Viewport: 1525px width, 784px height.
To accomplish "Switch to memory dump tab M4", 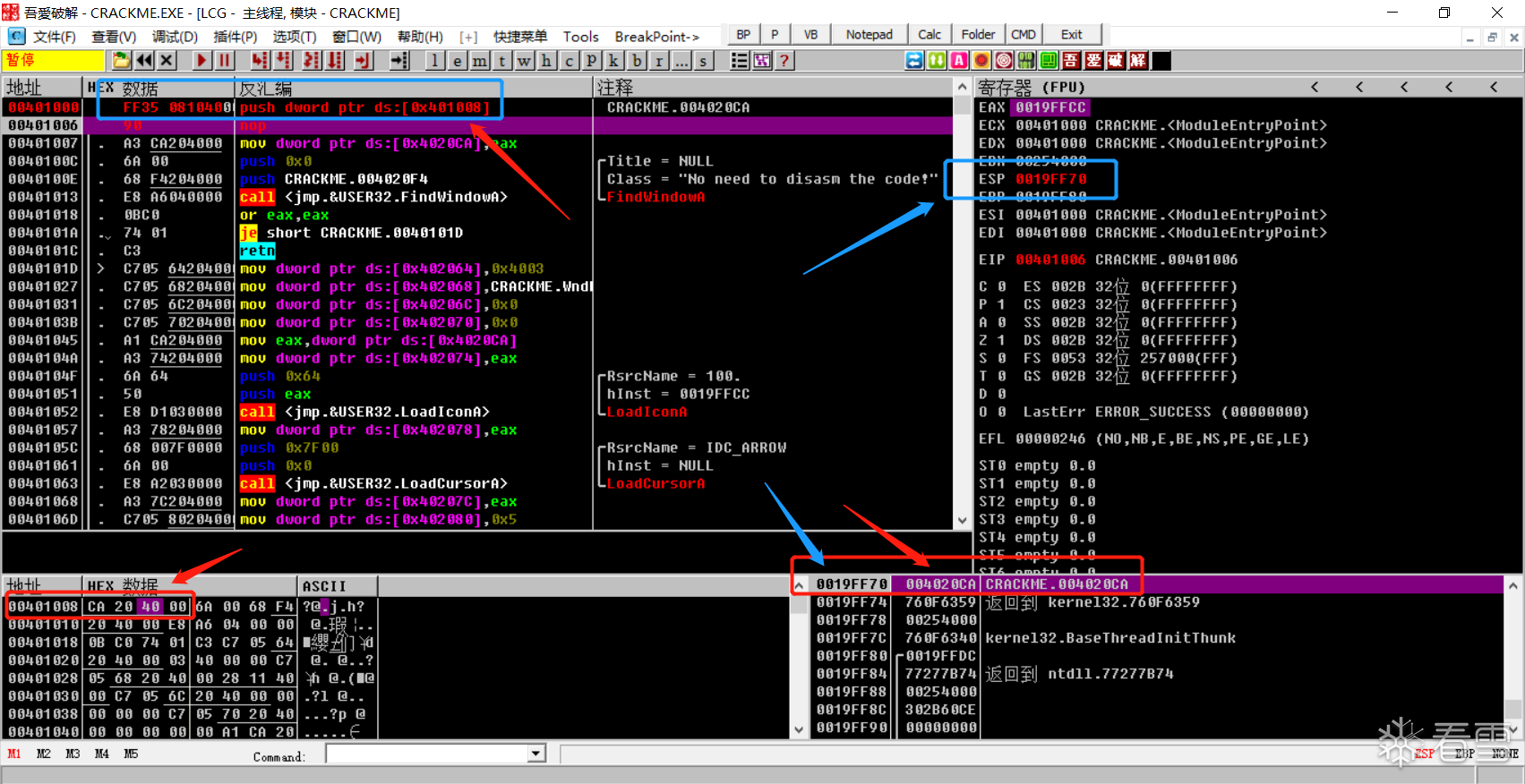I will click(102, 754).
